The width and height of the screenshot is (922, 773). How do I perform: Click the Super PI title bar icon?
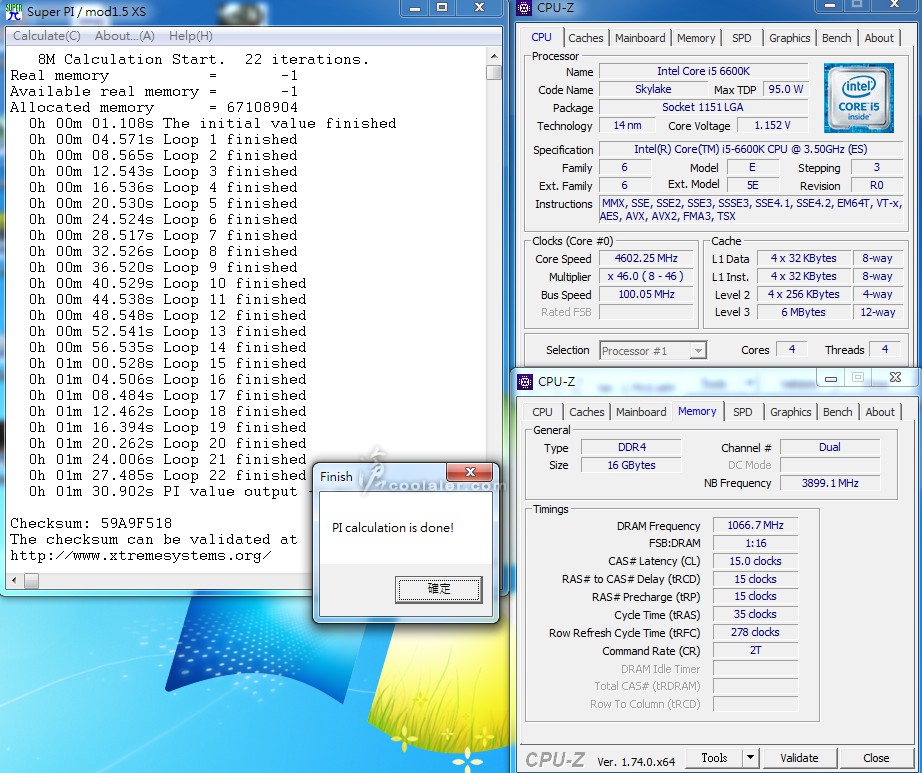click(x=14, y=11)
